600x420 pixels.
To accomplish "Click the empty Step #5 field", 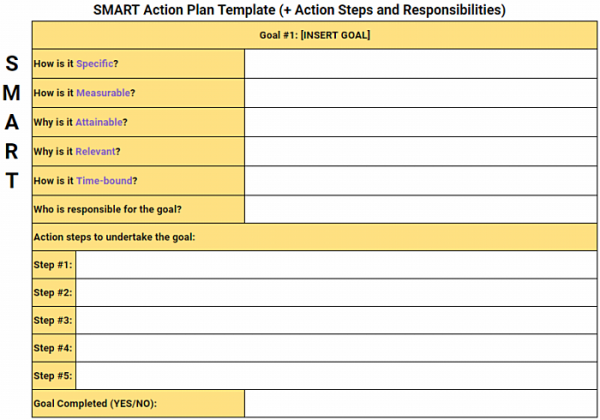I will tap(336, 376).
